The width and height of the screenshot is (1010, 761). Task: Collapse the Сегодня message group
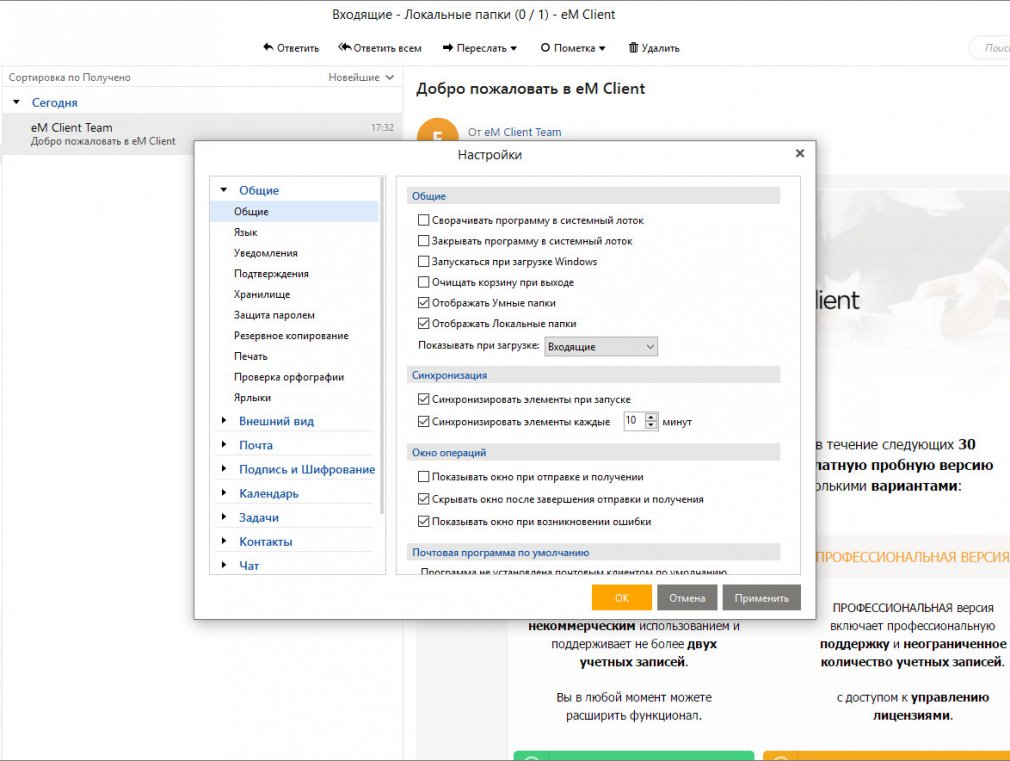click(17, 102)
